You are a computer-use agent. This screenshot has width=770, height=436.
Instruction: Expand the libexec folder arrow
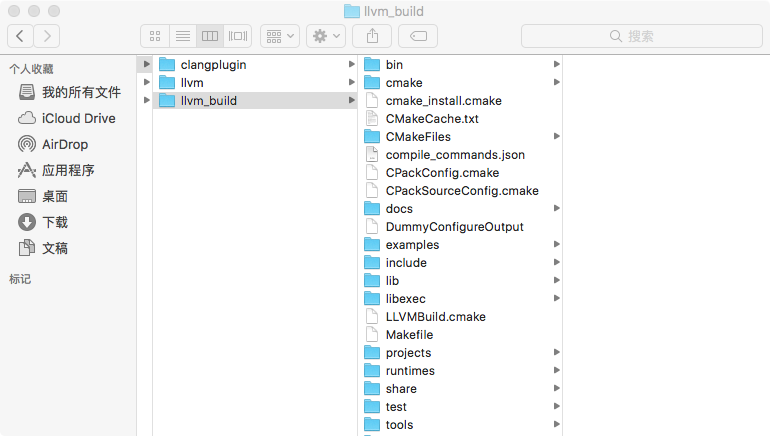click(556, 298)
